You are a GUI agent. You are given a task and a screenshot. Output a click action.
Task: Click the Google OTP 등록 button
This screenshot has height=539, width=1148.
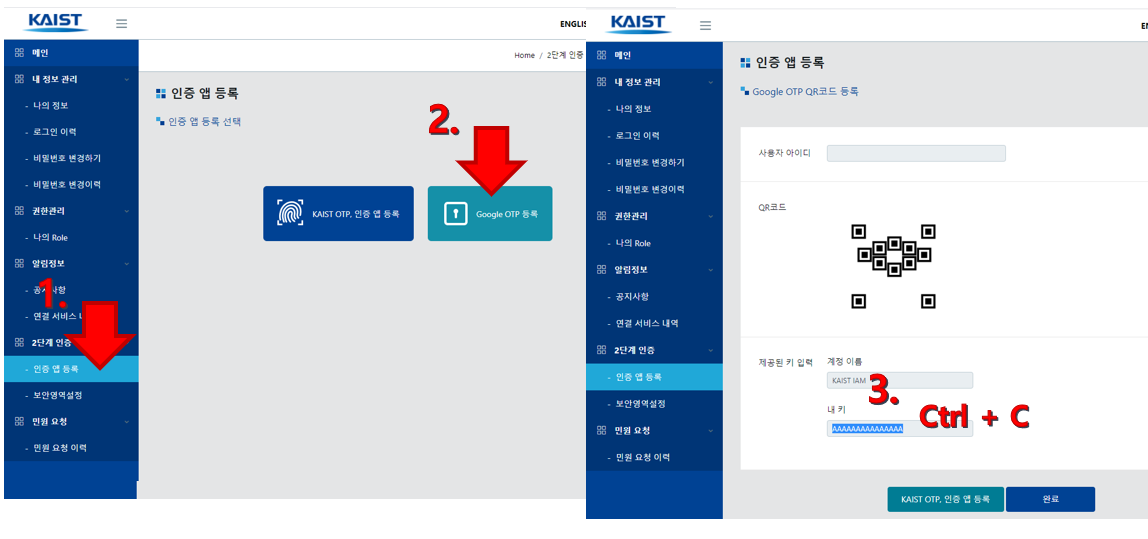490,213
